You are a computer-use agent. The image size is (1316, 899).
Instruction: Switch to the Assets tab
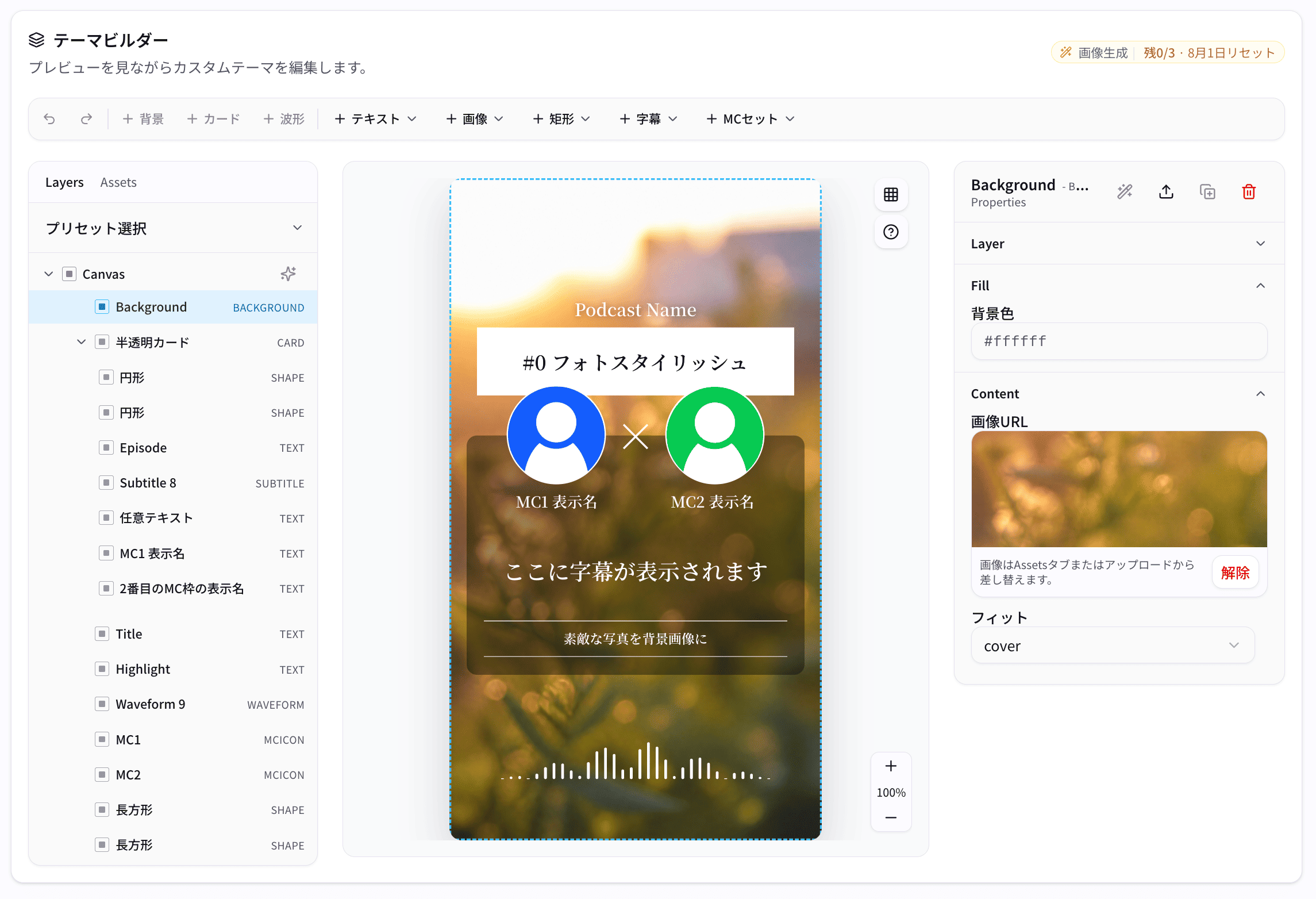coord(118,182)
